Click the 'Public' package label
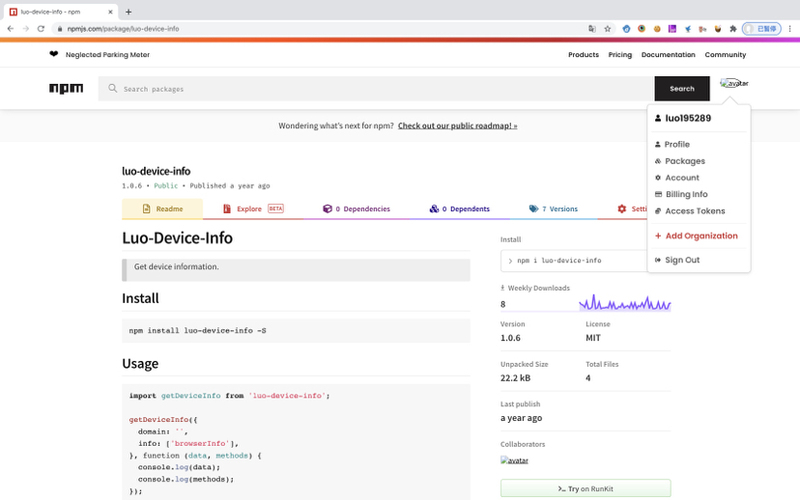 click(166, 186)
